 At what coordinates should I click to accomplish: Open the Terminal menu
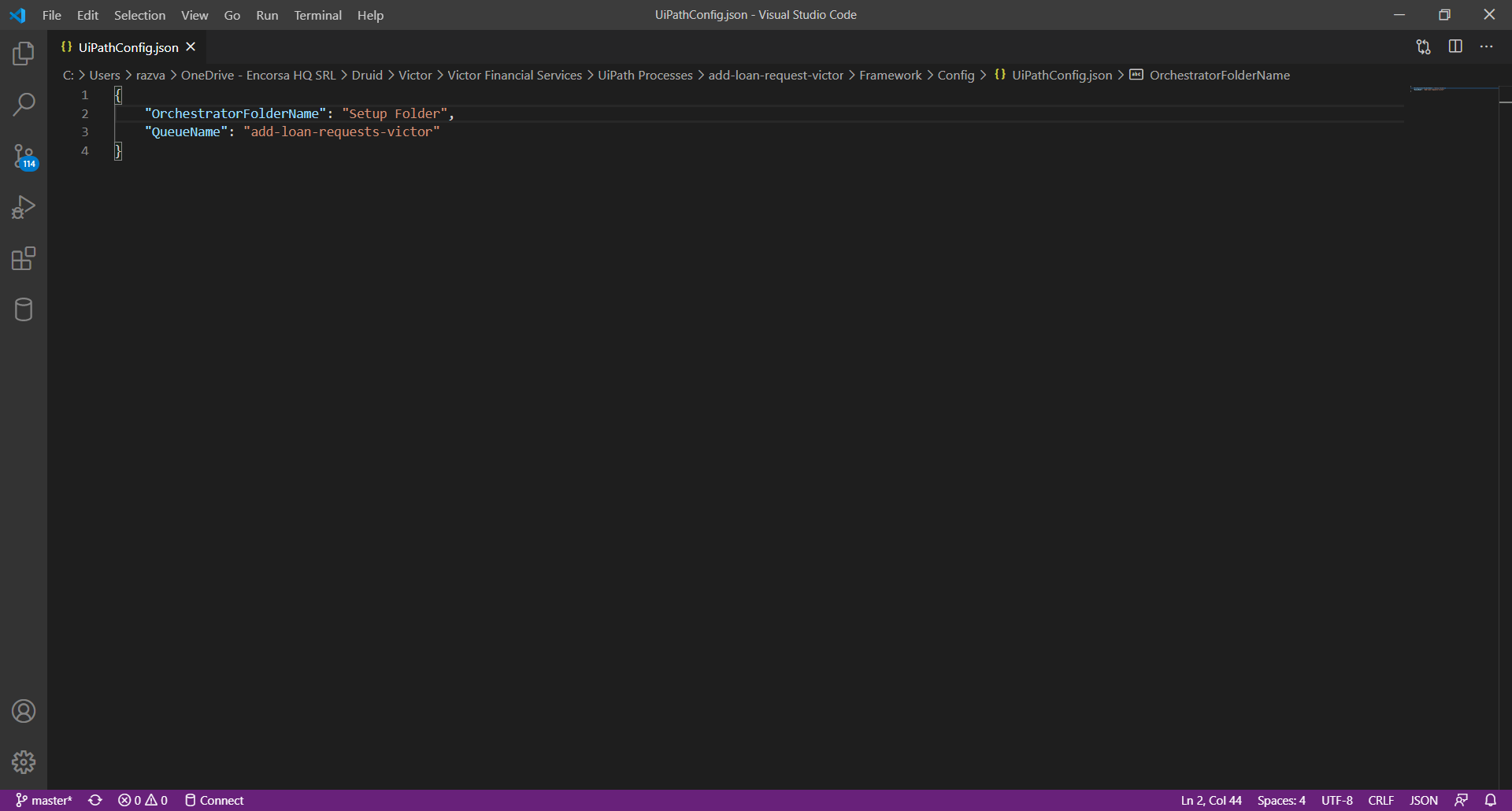pos(318,15)
